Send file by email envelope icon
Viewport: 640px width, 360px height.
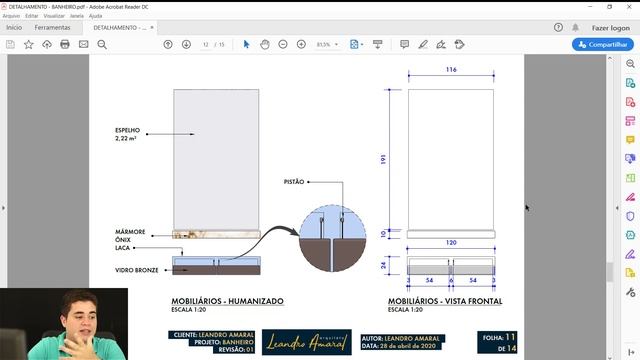point(83,44)
